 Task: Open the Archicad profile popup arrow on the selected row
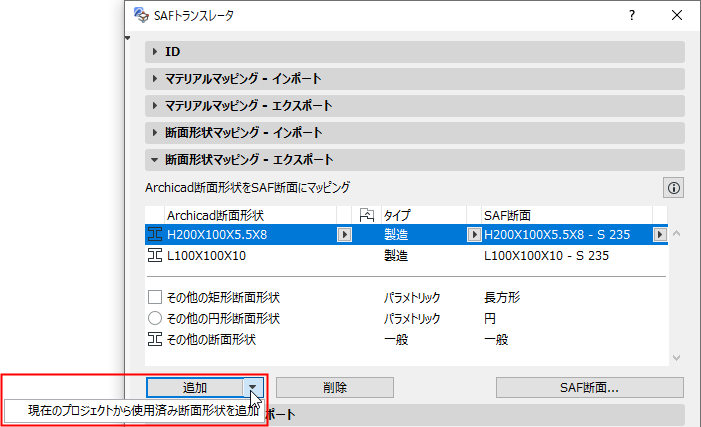pos(344,234)
